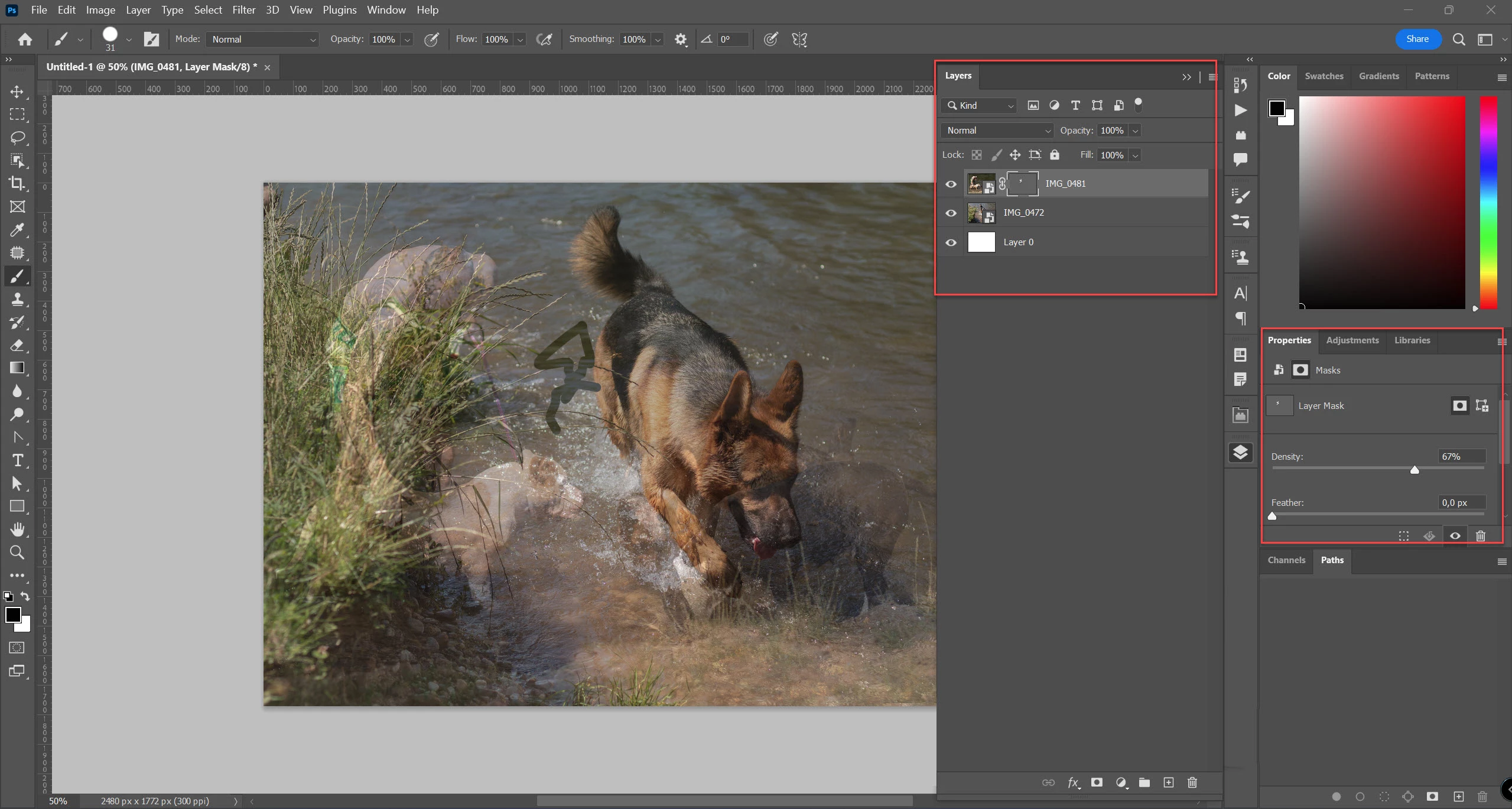
Task: Click the mask Density slider handle
Action: point(1414,470)
